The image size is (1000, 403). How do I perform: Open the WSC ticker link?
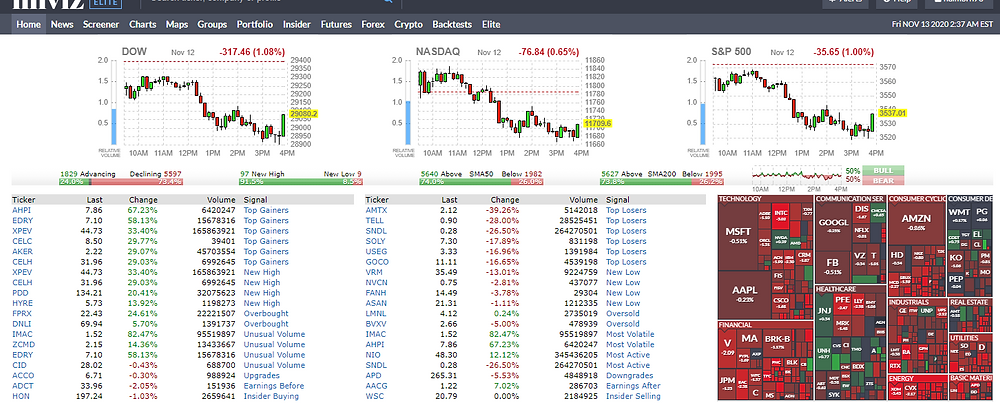374,396
